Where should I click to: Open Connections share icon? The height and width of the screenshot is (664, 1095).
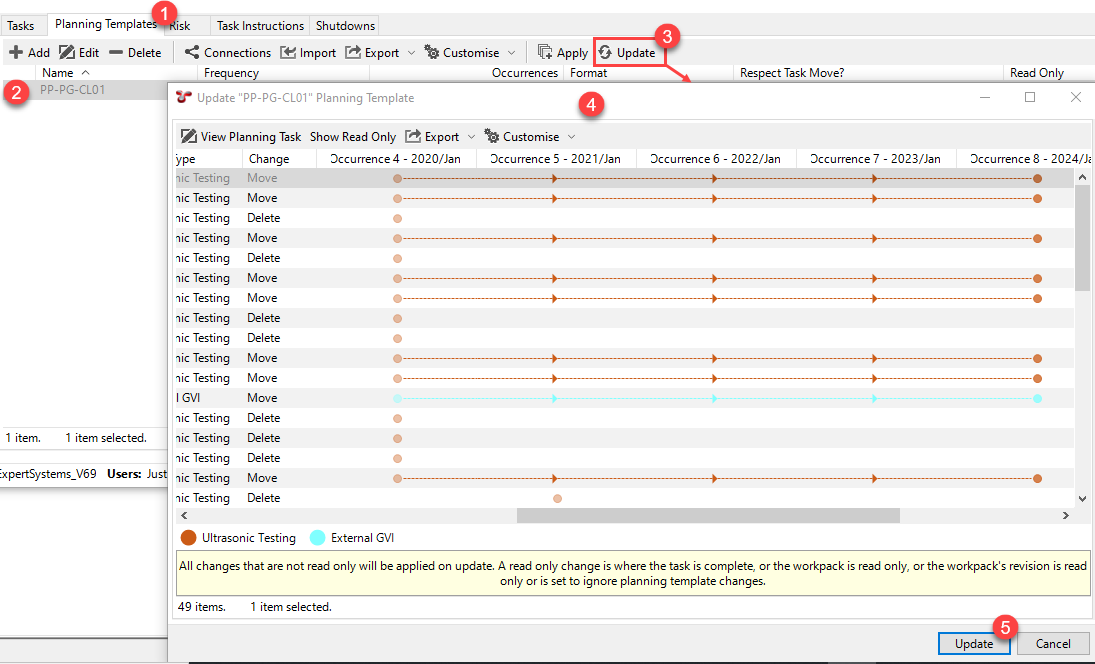click(191, 52)
